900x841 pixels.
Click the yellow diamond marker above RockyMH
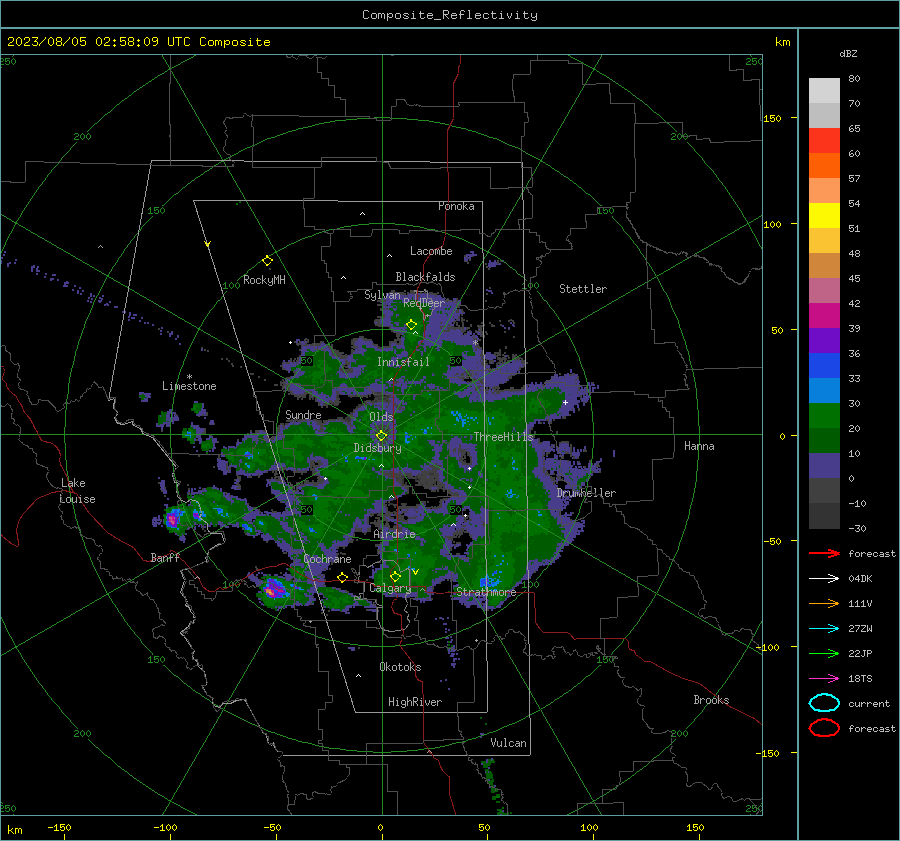pos(267,261)
